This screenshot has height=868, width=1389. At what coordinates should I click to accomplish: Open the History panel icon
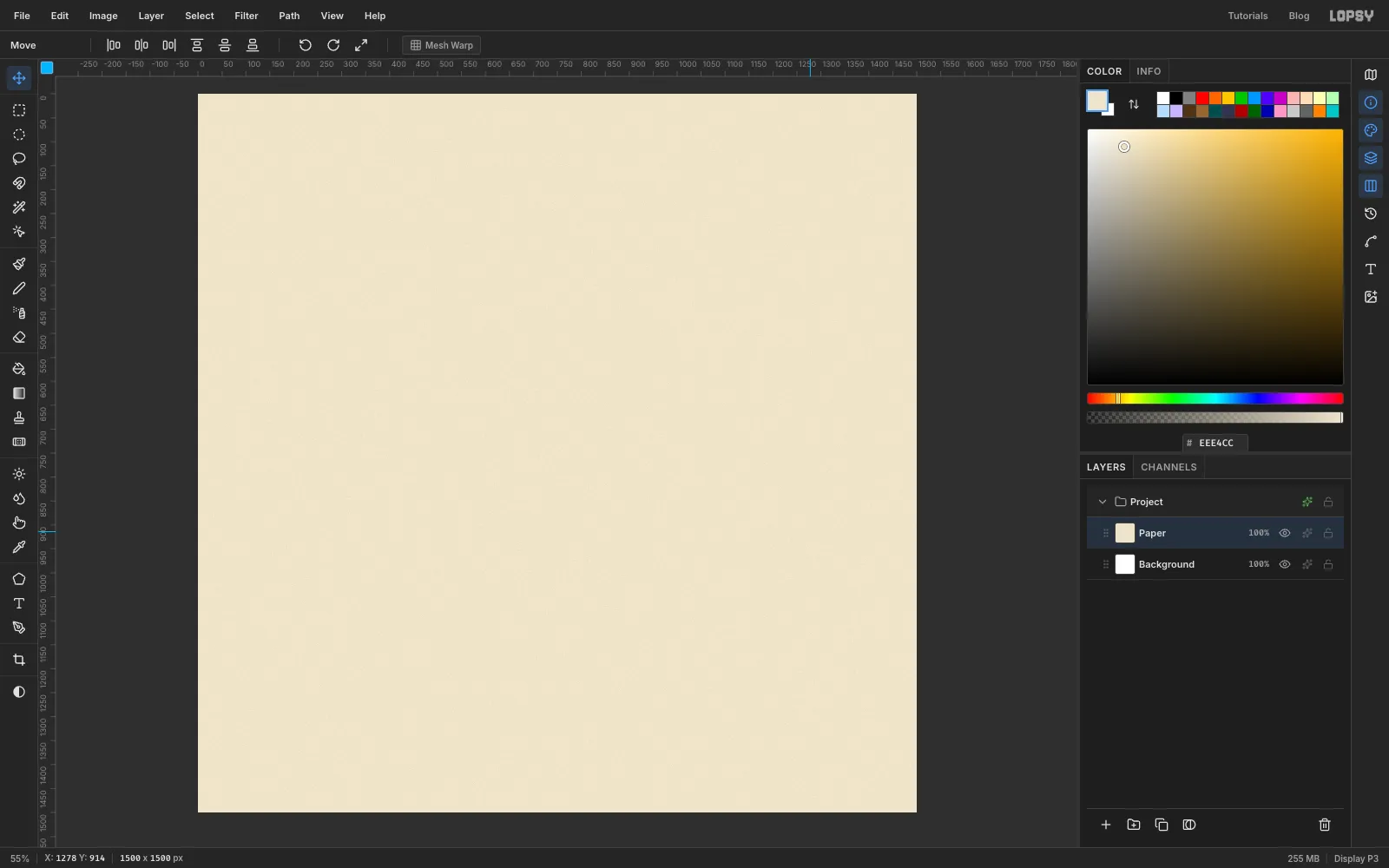point(1371,214)
